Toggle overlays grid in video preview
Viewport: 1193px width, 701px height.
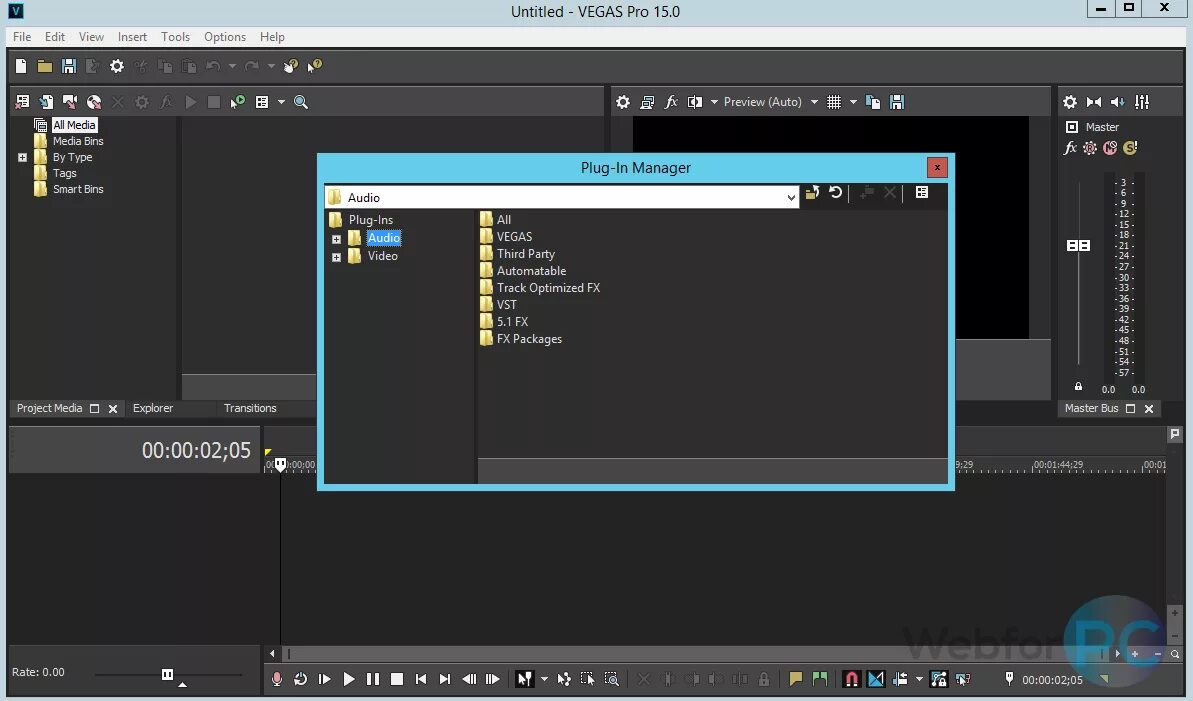(x=834, y=102)
